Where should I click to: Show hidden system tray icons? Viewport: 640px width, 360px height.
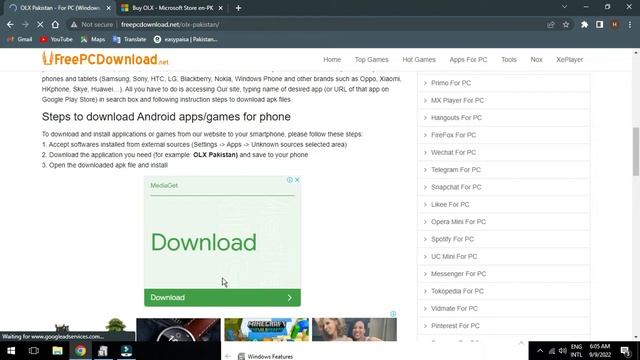click(x=540, y=351)
